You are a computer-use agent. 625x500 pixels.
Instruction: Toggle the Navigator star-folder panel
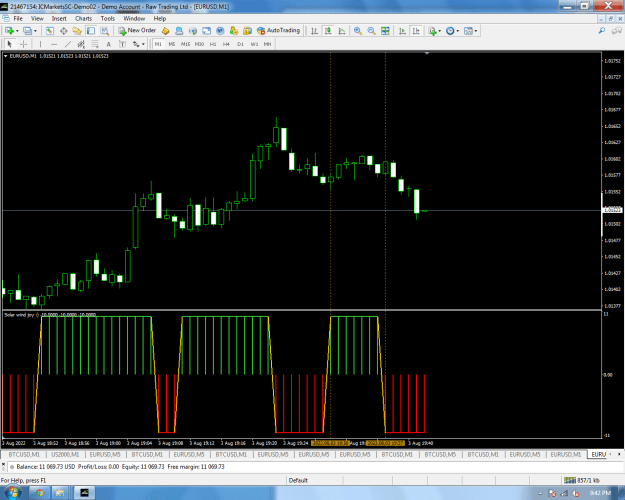pyautogui.click(x=77, y=31)
